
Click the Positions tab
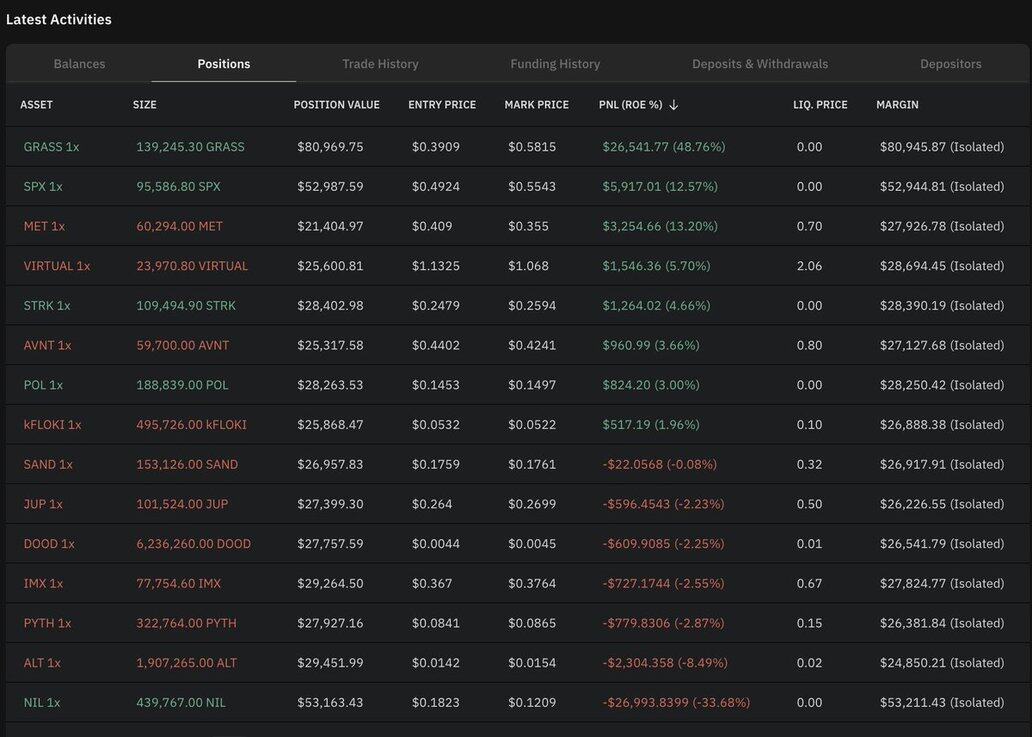pyautogui.click(x=224, y=64)
